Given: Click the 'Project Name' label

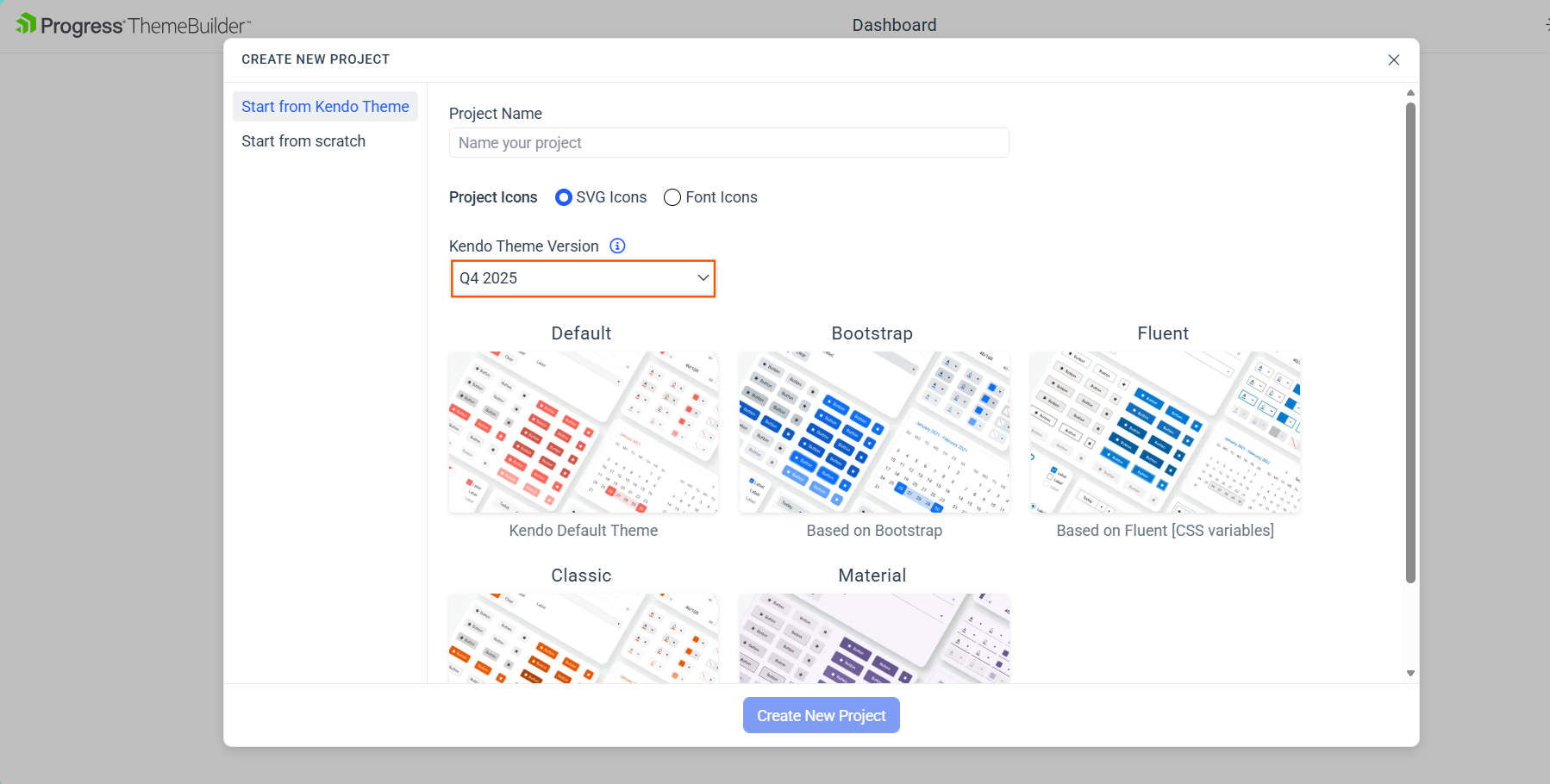Looking at the screenshot, I should [x=496, y=114].
